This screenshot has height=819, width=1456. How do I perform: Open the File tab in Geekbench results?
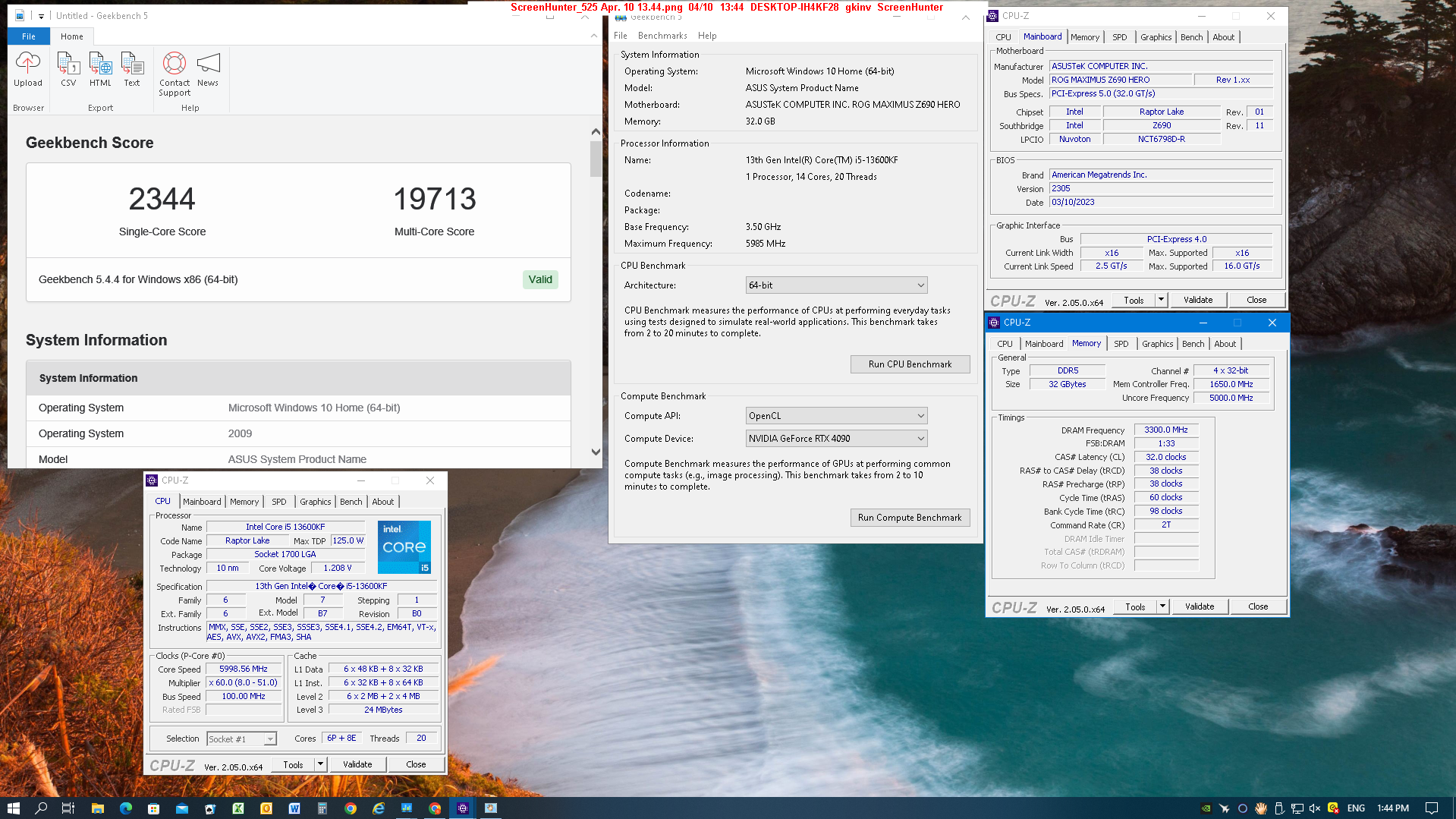tap(29, 36)
